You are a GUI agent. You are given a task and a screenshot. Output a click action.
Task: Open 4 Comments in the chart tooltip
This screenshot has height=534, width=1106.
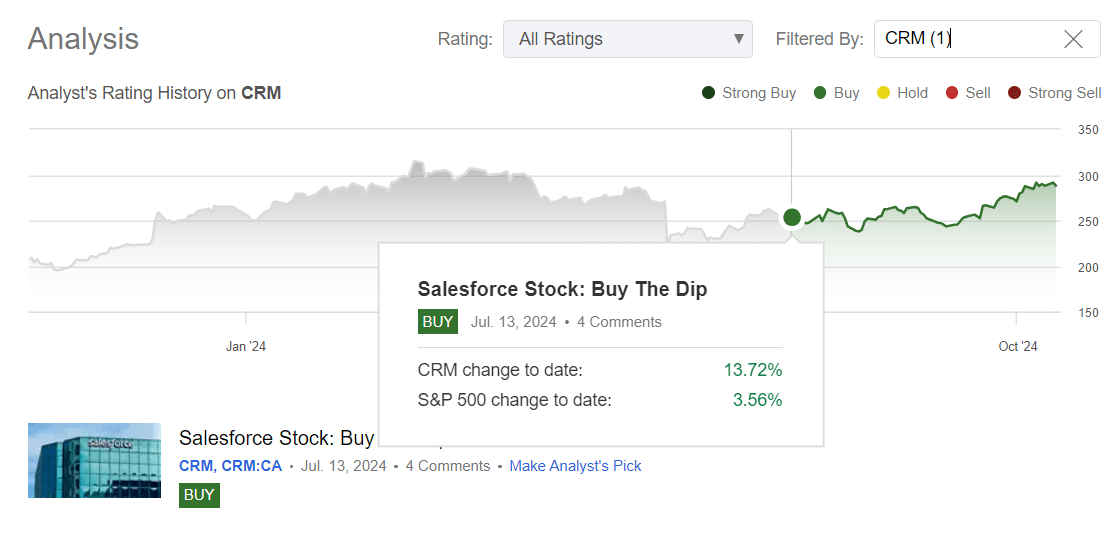tap(619, 322)
